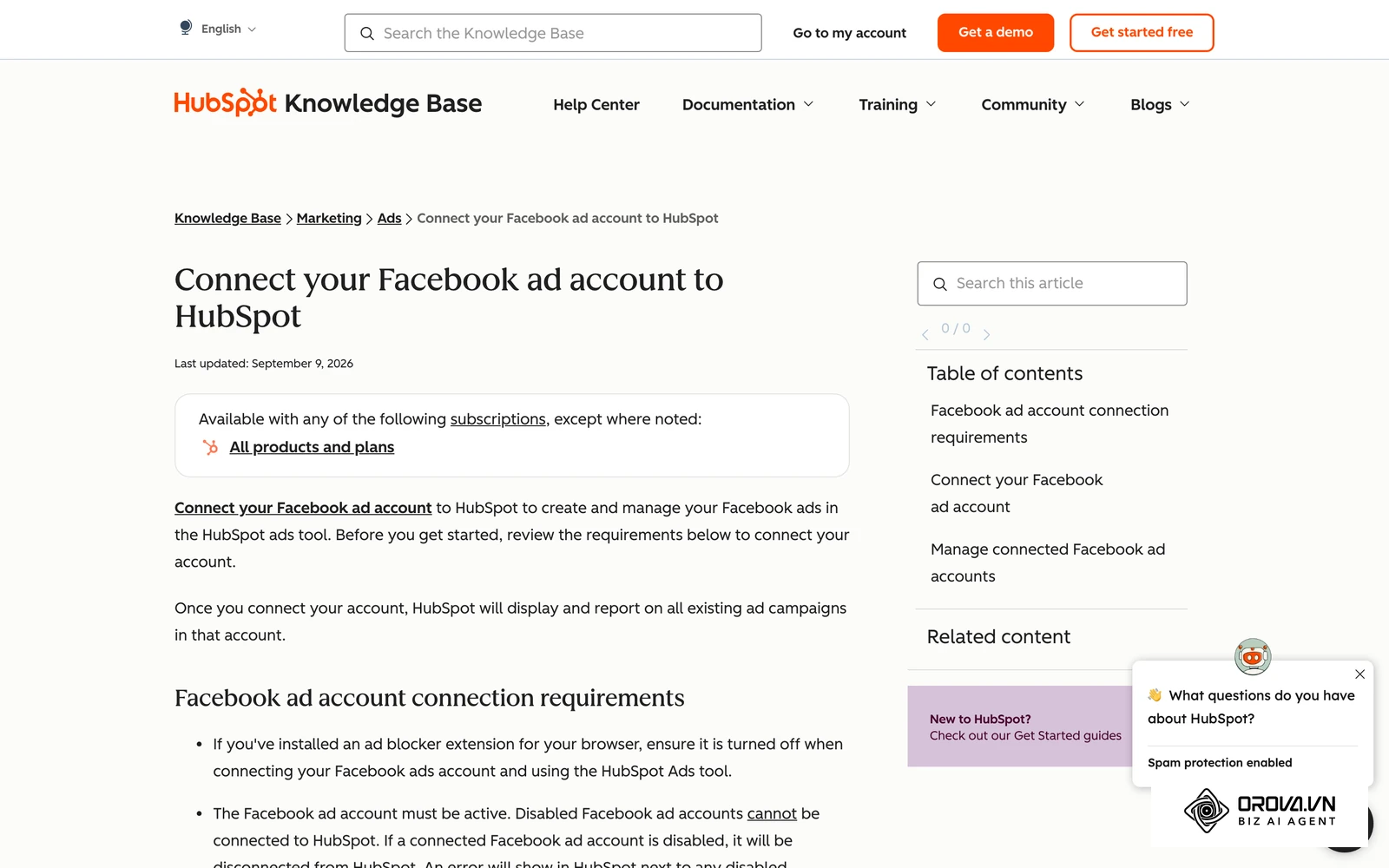Click the HubSpot Knowledge Base logo

tap(328, 103)
